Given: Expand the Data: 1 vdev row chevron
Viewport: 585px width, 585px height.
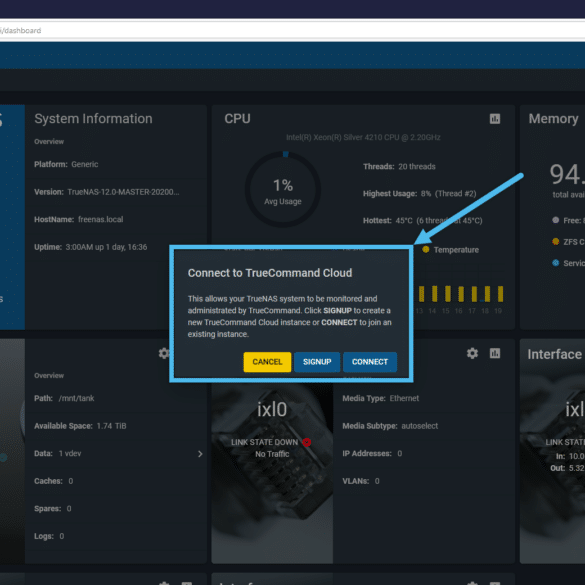Looking at the screenshot, I should (x=200, y=454).
